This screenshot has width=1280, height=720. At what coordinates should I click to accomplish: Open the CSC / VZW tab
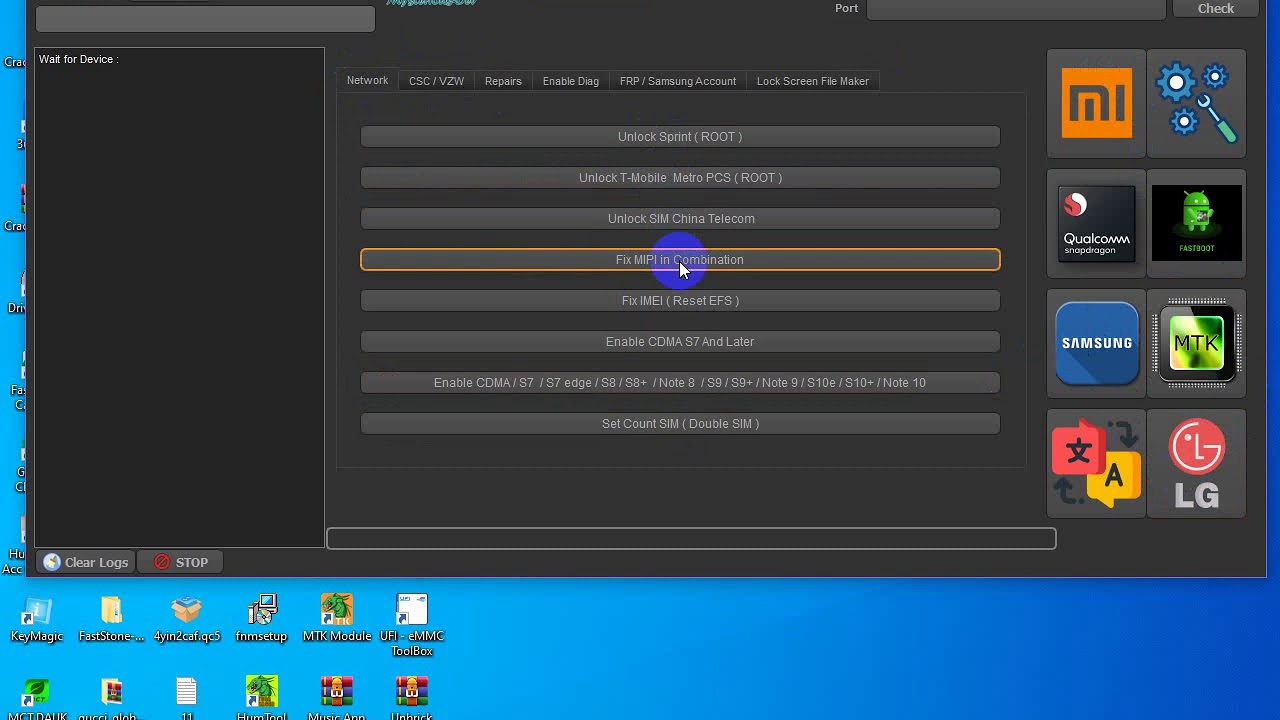tap(436, 81)
